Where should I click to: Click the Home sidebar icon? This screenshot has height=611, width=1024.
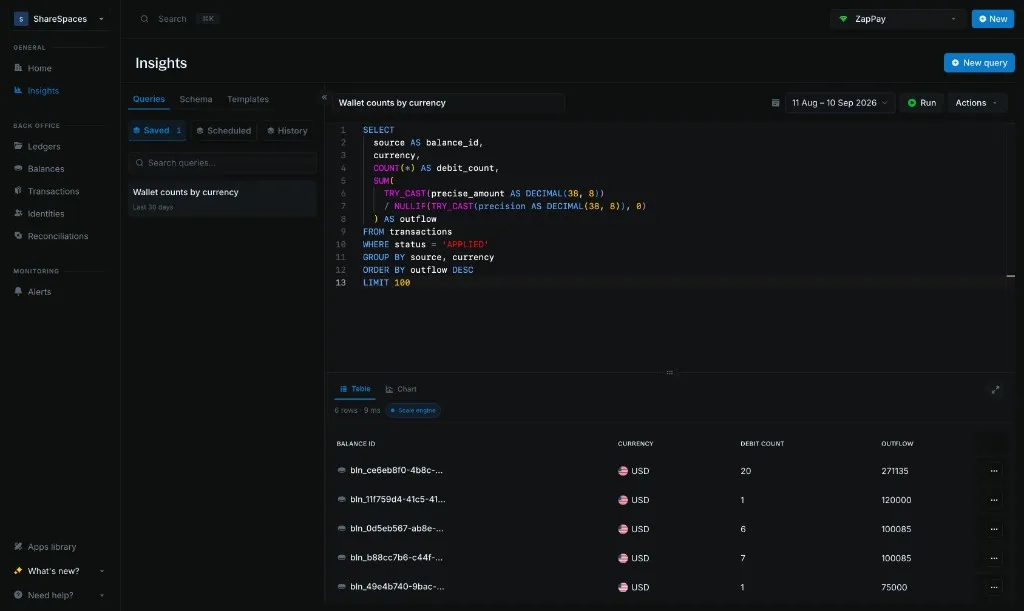coord(18,67)
